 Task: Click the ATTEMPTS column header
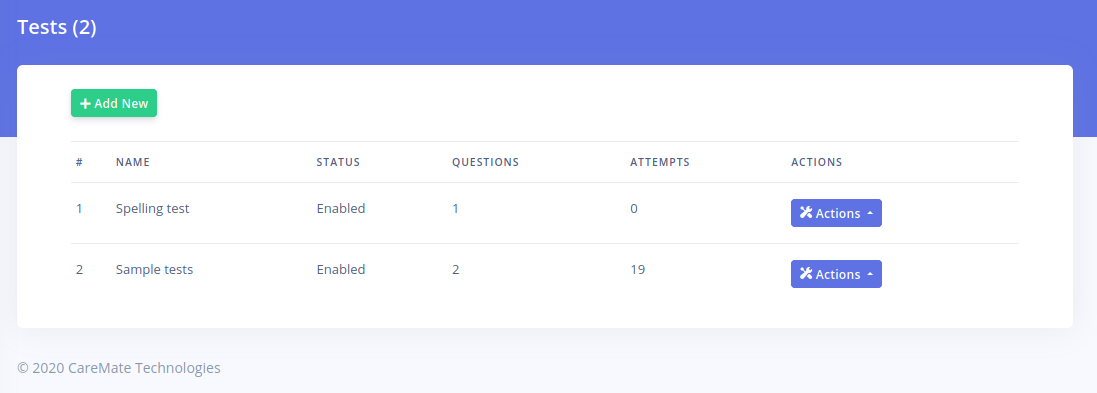click(660, 162)
